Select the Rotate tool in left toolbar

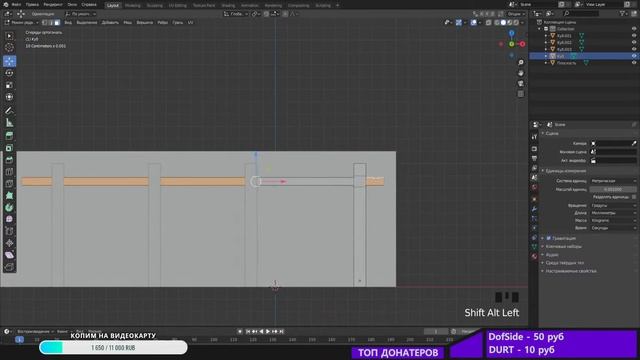[9, 73]
